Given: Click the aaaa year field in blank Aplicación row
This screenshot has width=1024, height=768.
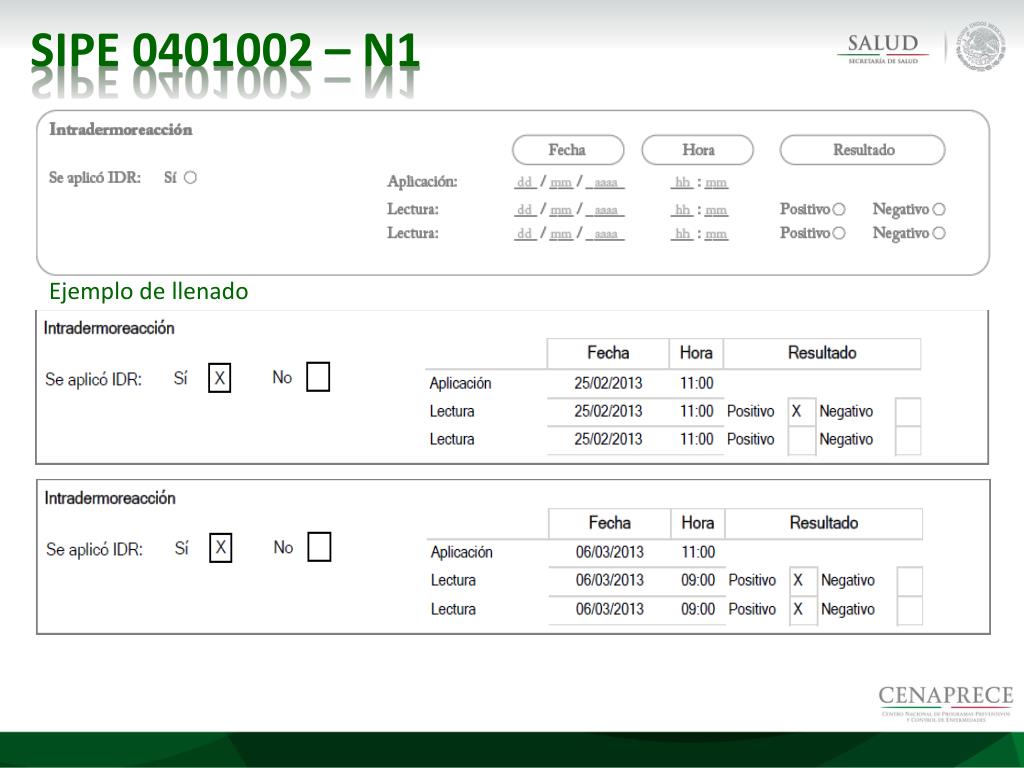Looking at the screenshot, I should coord(605,182).
